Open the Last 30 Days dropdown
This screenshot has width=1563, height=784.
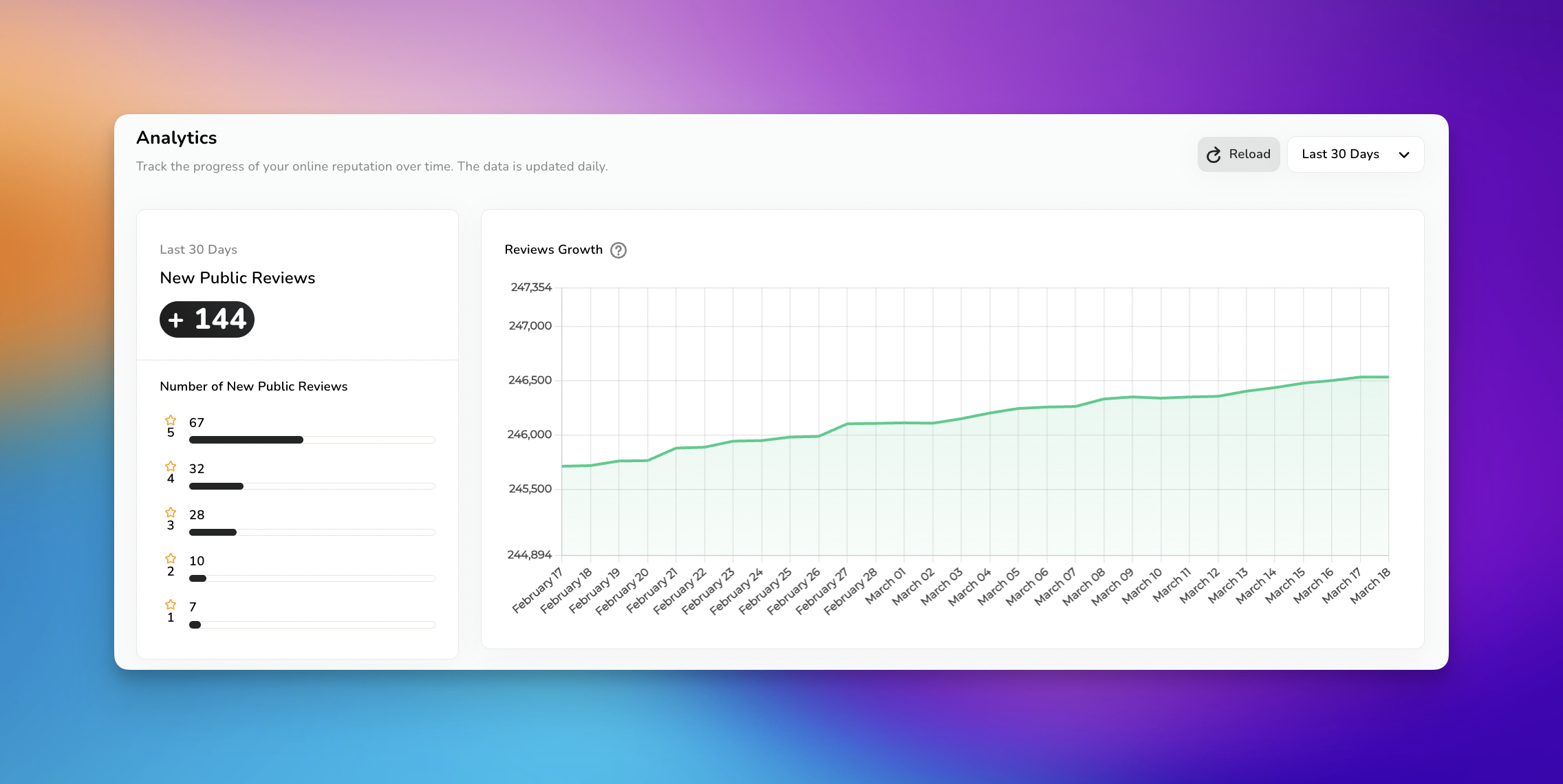(x=1354, y=155)
